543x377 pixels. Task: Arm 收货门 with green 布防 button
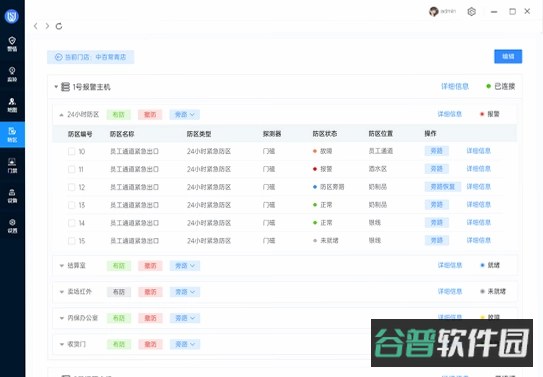coord(118,344)
